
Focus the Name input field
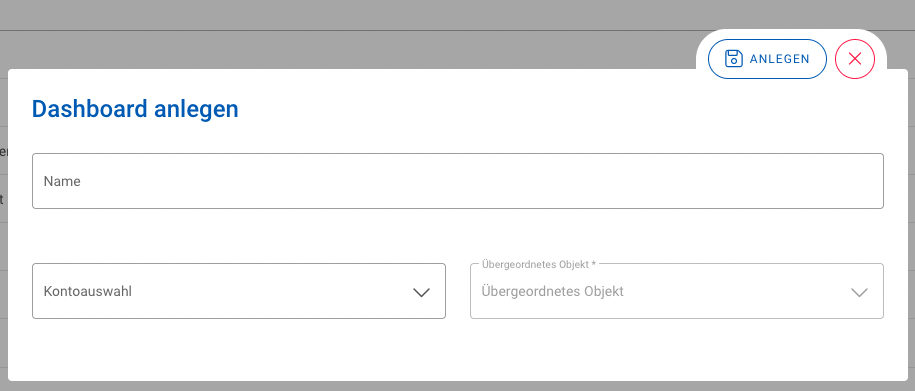click(x=458, y=181)
